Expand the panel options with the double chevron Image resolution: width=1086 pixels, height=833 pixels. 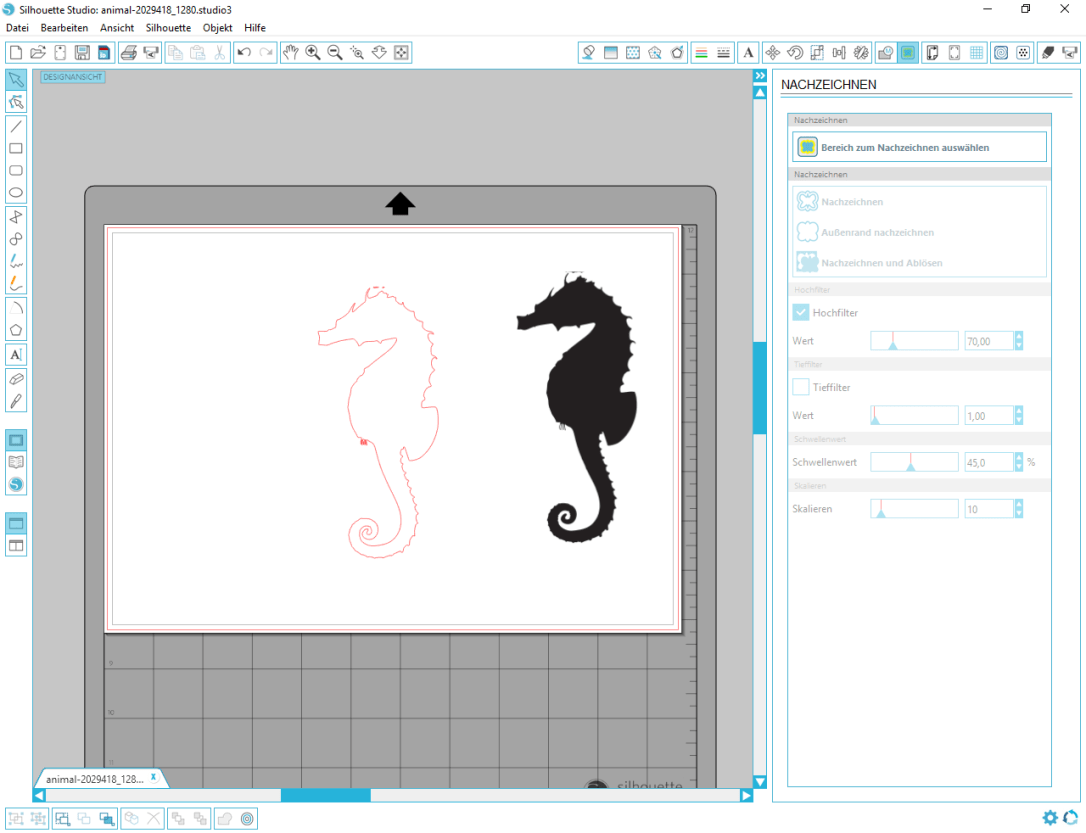tap(761, 74)
